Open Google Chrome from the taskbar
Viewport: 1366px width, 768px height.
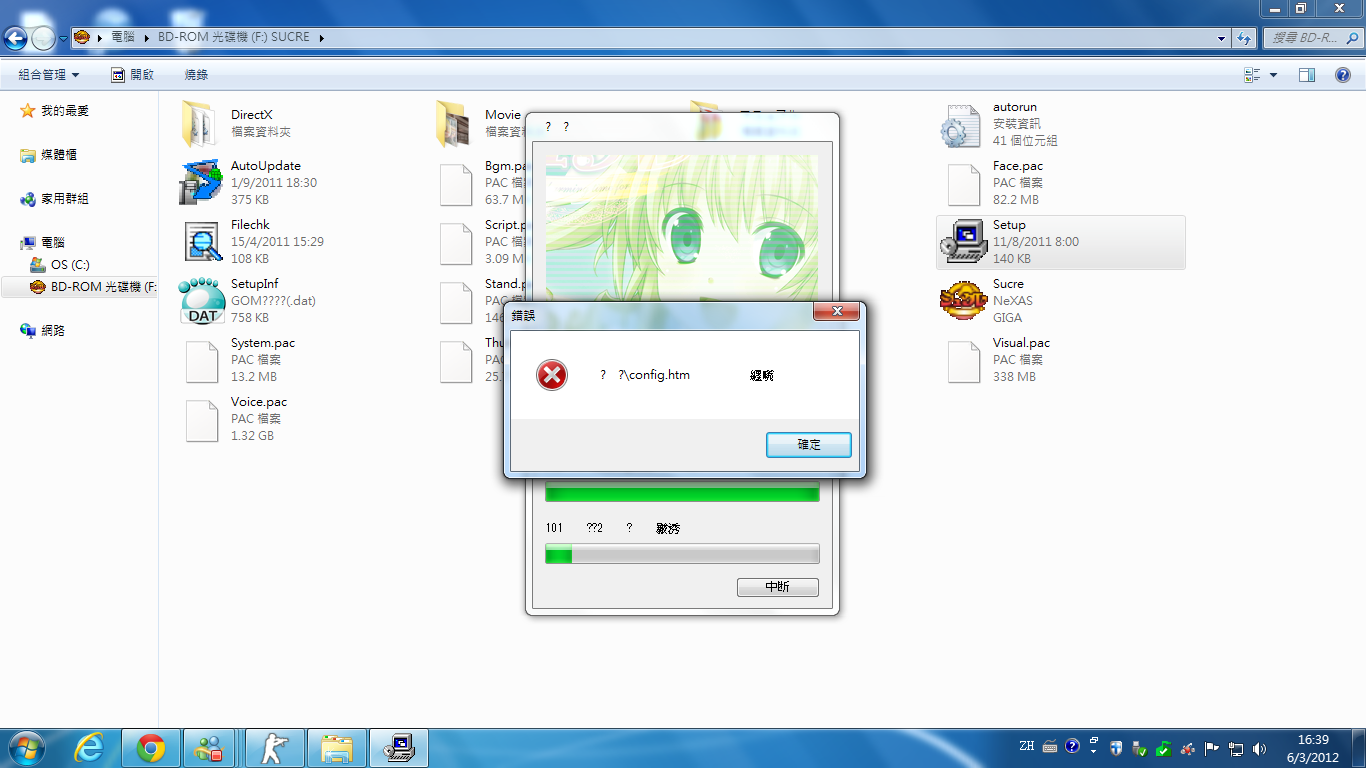[x=151, y=748]
